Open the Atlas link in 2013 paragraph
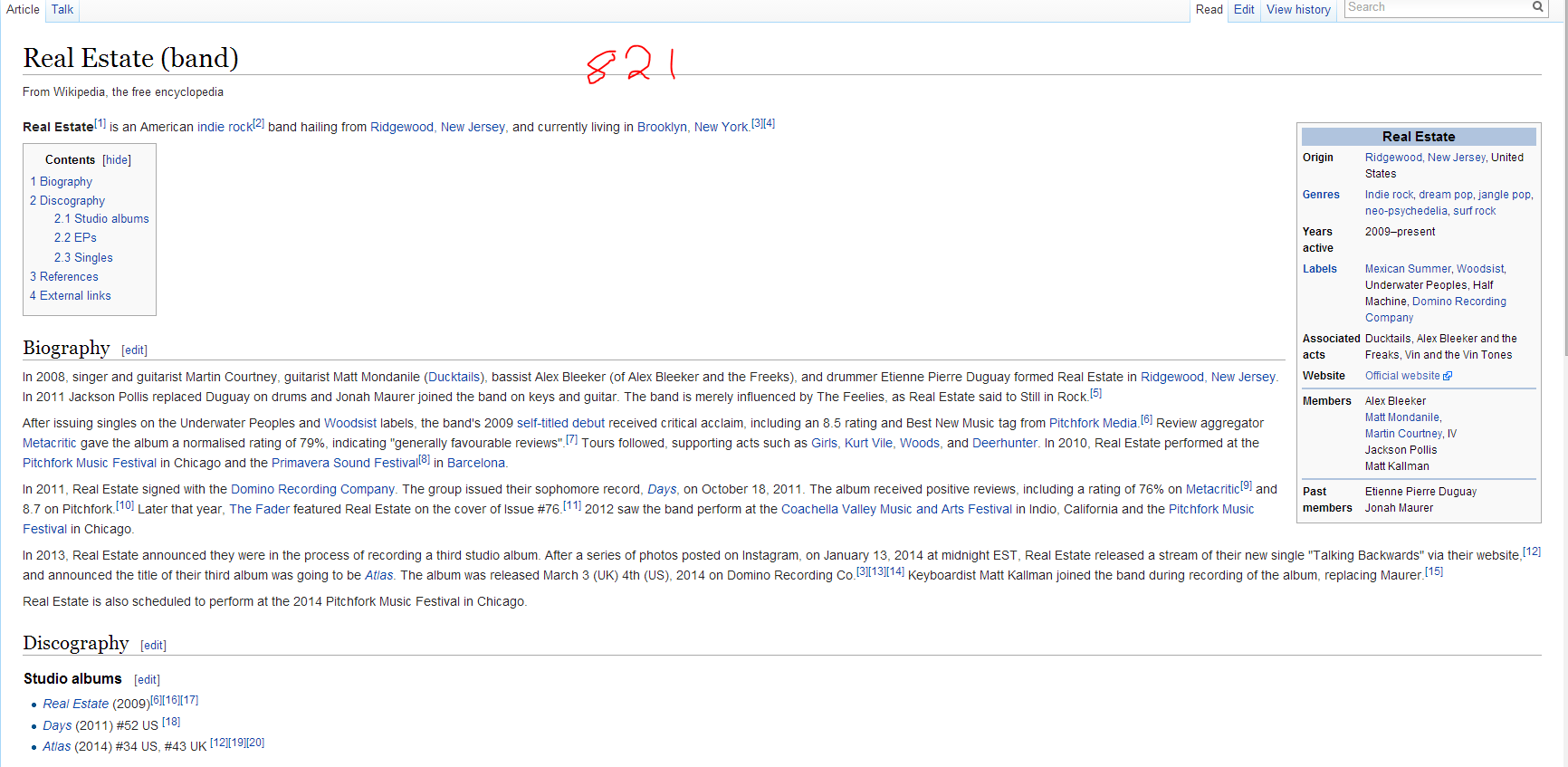The image size is (1568, 767). tap(378, 575)
